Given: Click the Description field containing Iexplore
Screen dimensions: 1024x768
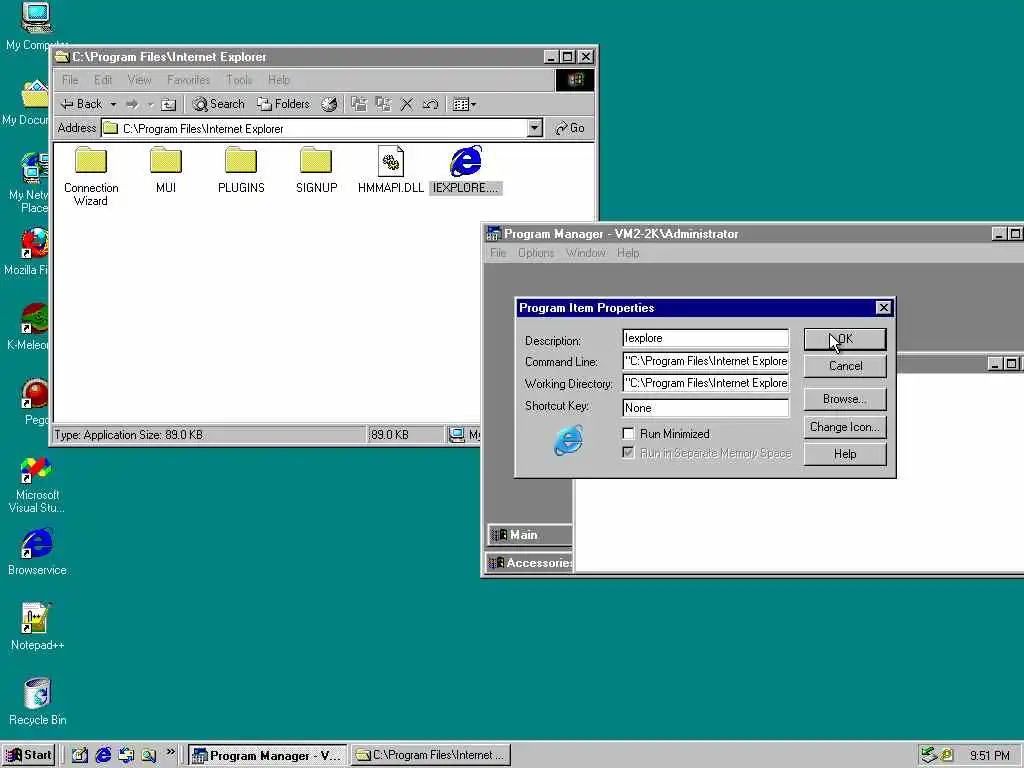Looking at the screenshot, I should tap(705, 338).
